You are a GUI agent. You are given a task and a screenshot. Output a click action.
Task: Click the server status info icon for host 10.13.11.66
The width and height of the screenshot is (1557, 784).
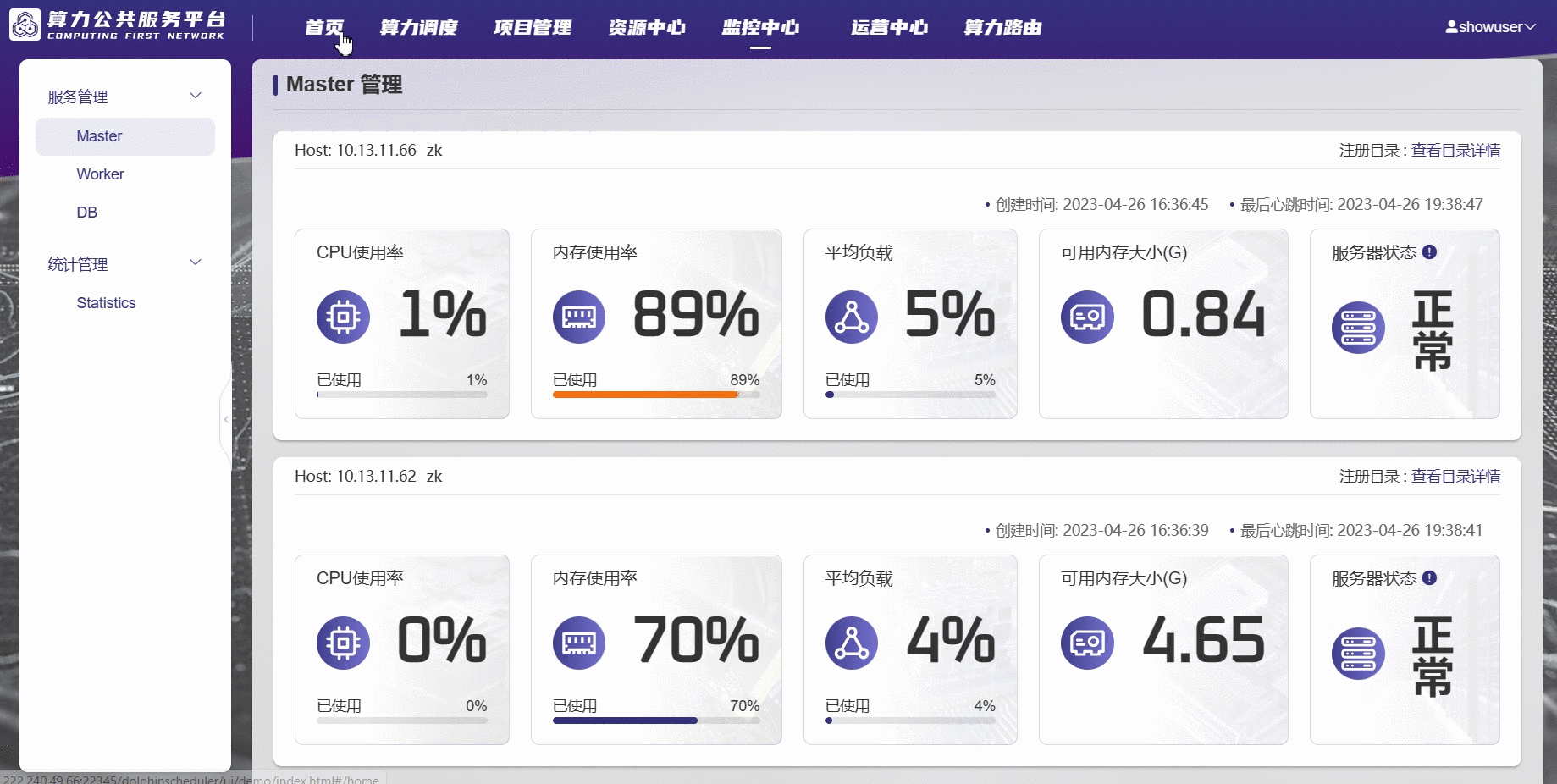[x=1429, y=252]
